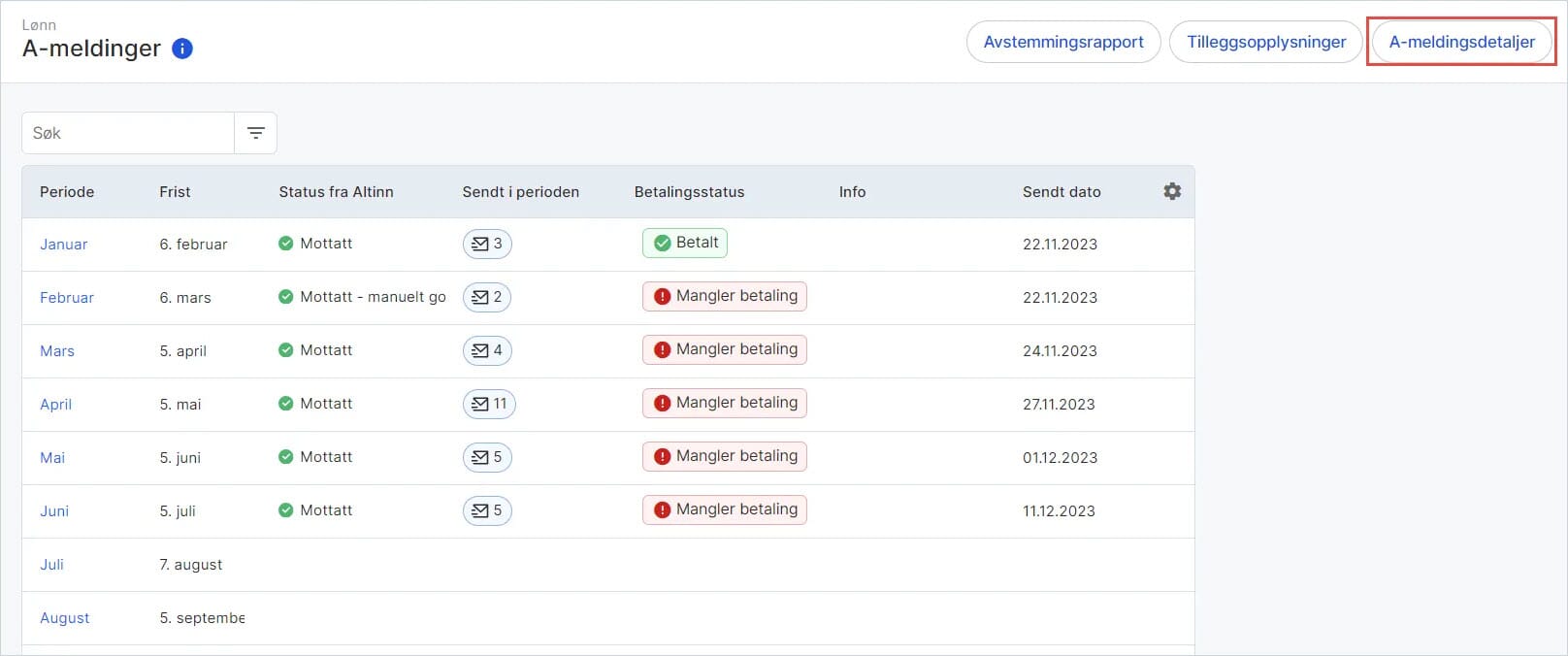1568x656 pixels.
Task: Open the August period link
Action: click(x=64, y=618)
